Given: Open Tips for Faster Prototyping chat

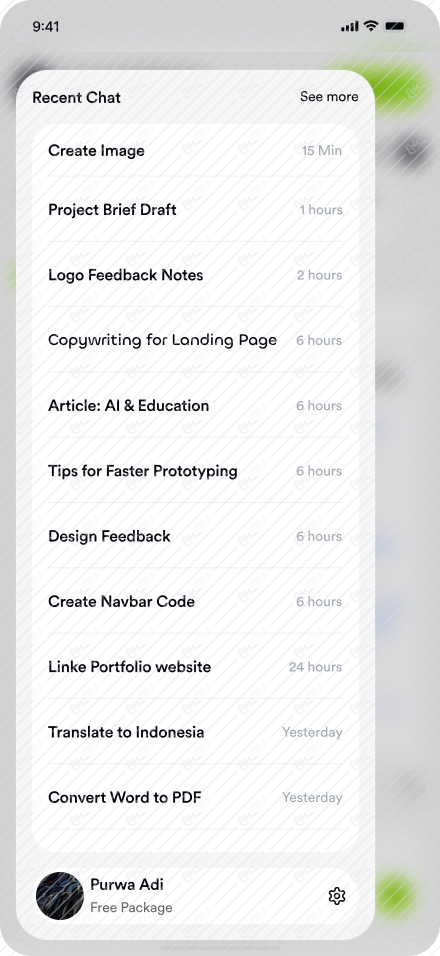Looking at the screenshot, I should tap(195, 471).
